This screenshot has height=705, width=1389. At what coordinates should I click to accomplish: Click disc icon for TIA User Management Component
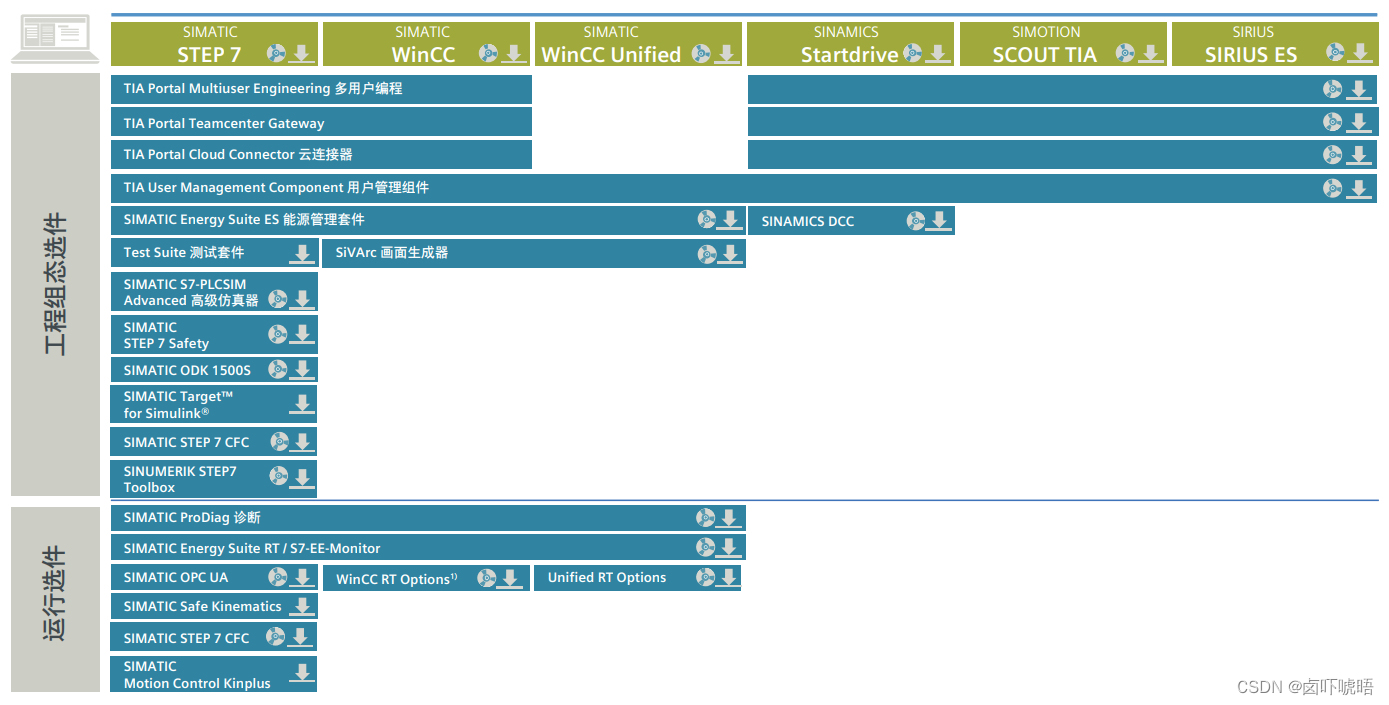pyautogui.click(x=1333, y=187)
